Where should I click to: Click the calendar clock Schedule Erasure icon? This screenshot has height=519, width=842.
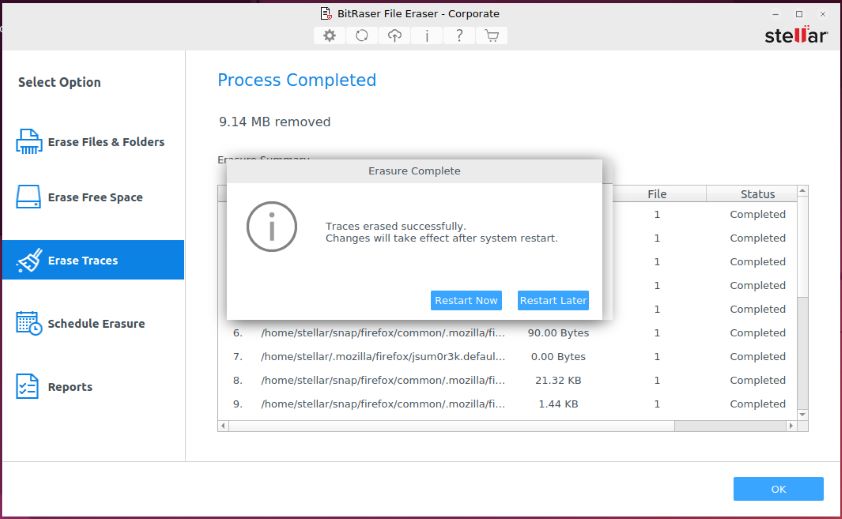28,323
